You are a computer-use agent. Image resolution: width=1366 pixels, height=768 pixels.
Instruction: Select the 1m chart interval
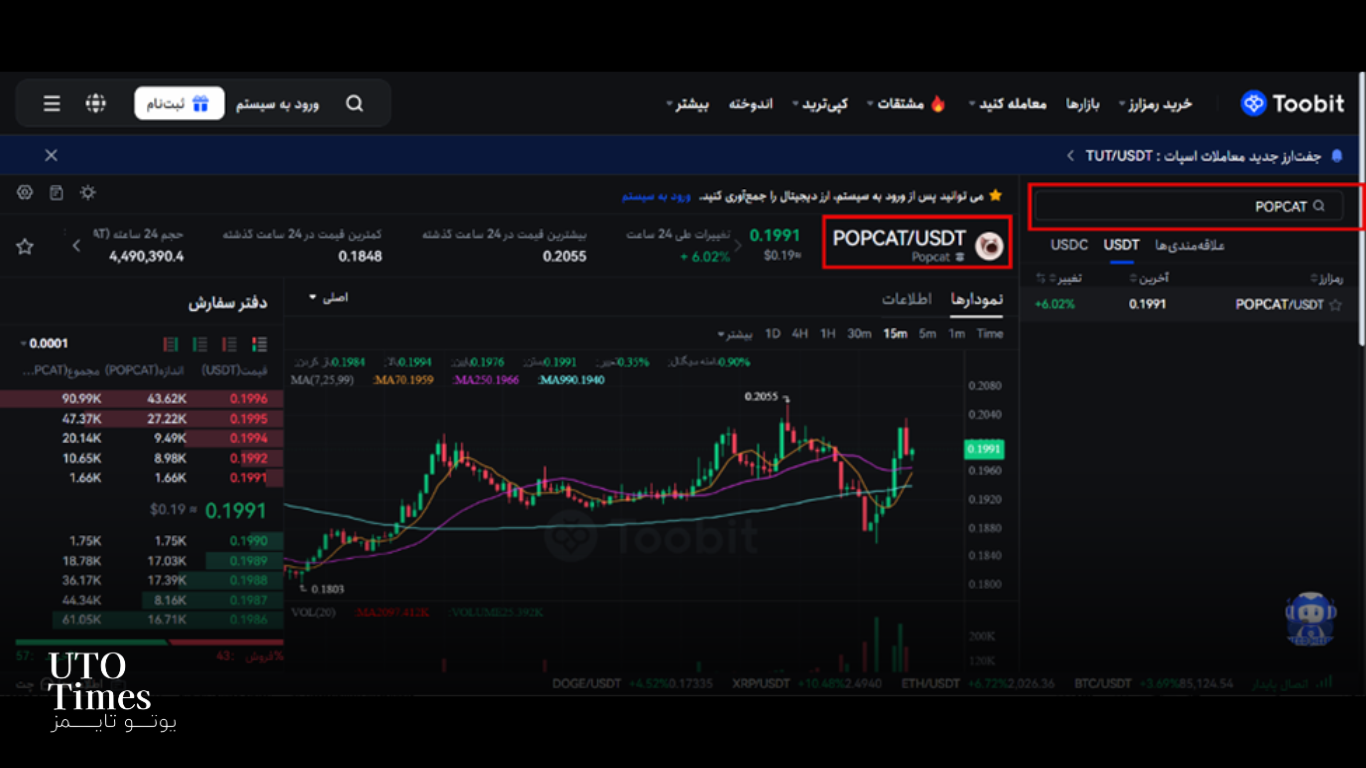tap(957, 334)
